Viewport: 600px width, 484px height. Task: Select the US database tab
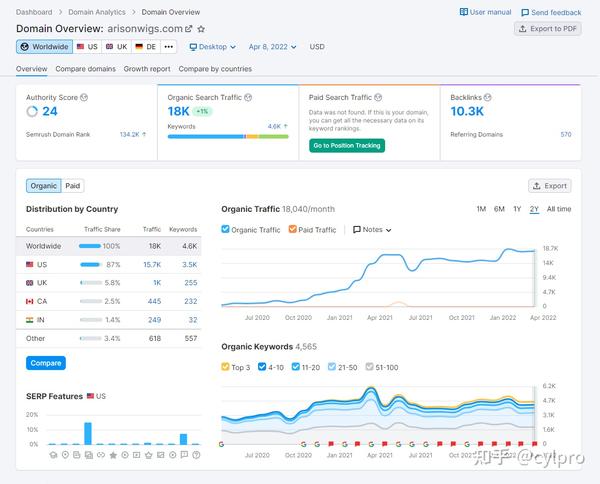tap(87, 47)
